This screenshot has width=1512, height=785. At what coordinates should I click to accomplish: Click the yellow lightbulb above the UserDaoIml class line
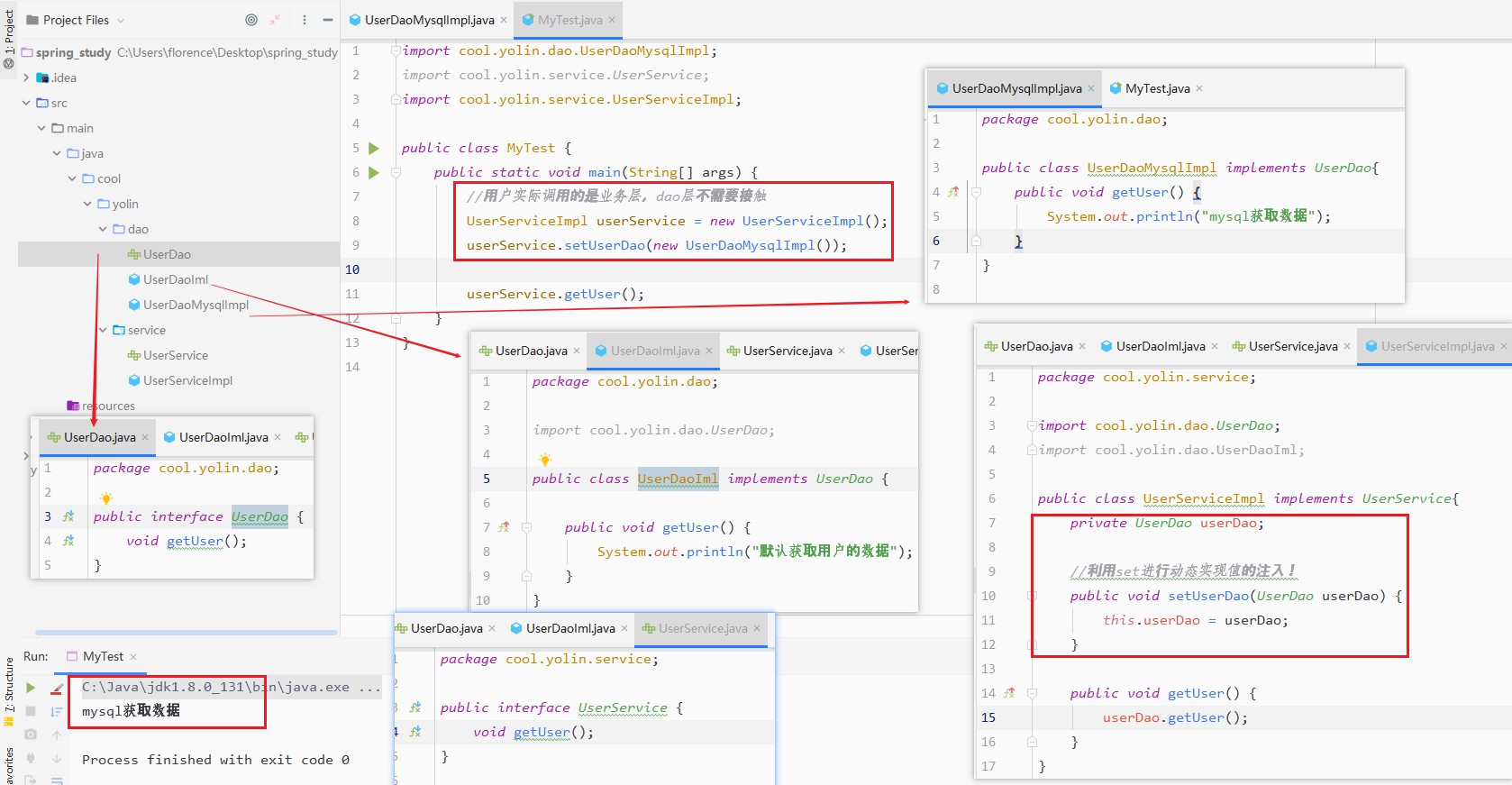(x=544, y=459)
